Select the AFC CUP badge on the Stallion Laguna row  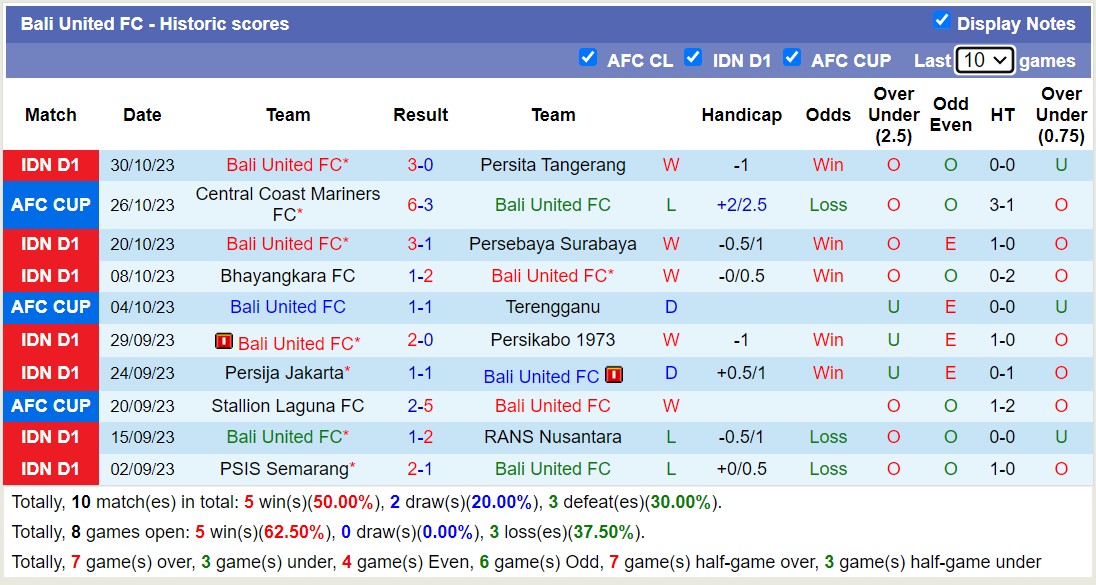click(x=50, y=406)
